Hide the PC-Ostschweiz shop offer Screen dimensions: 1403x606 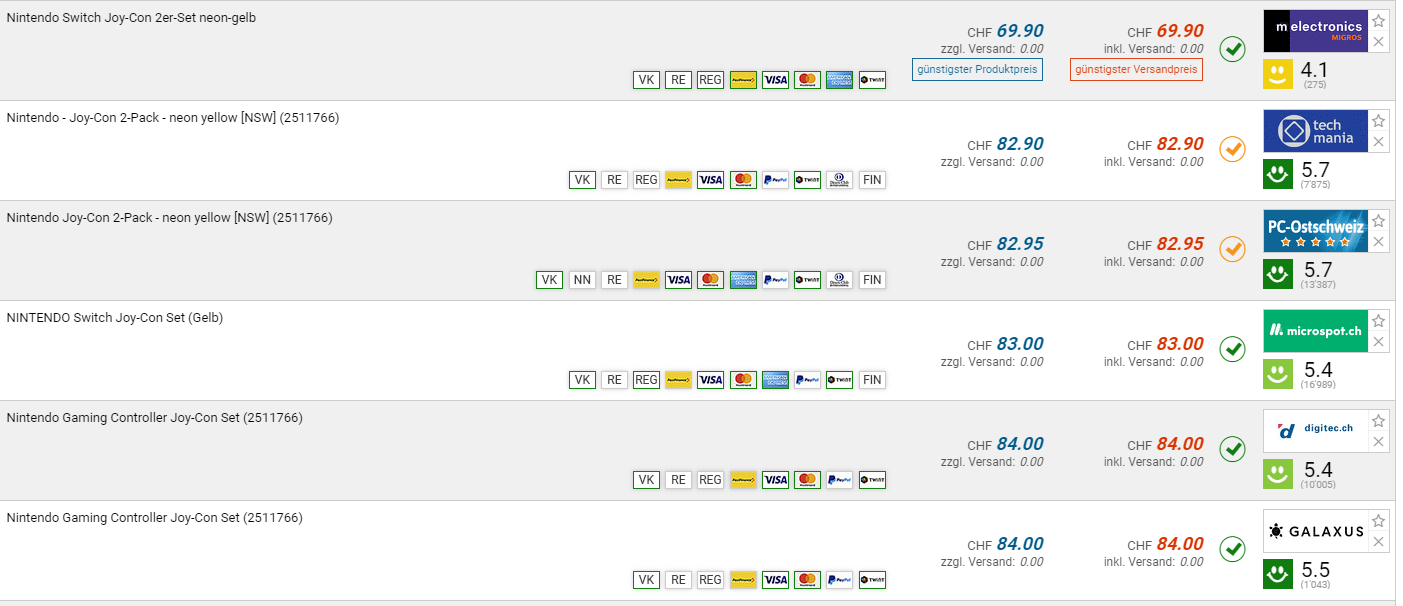1379,242
